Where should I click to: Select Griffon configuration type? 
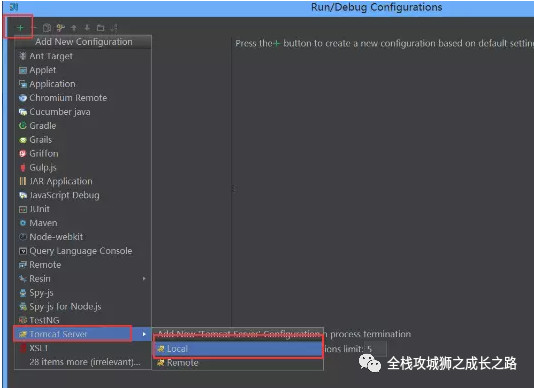click(83, 154)
